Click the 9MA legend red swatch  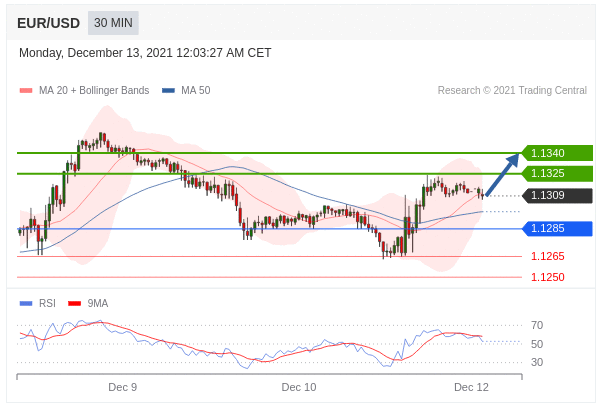pyautogui.click(x=74, y=304)
